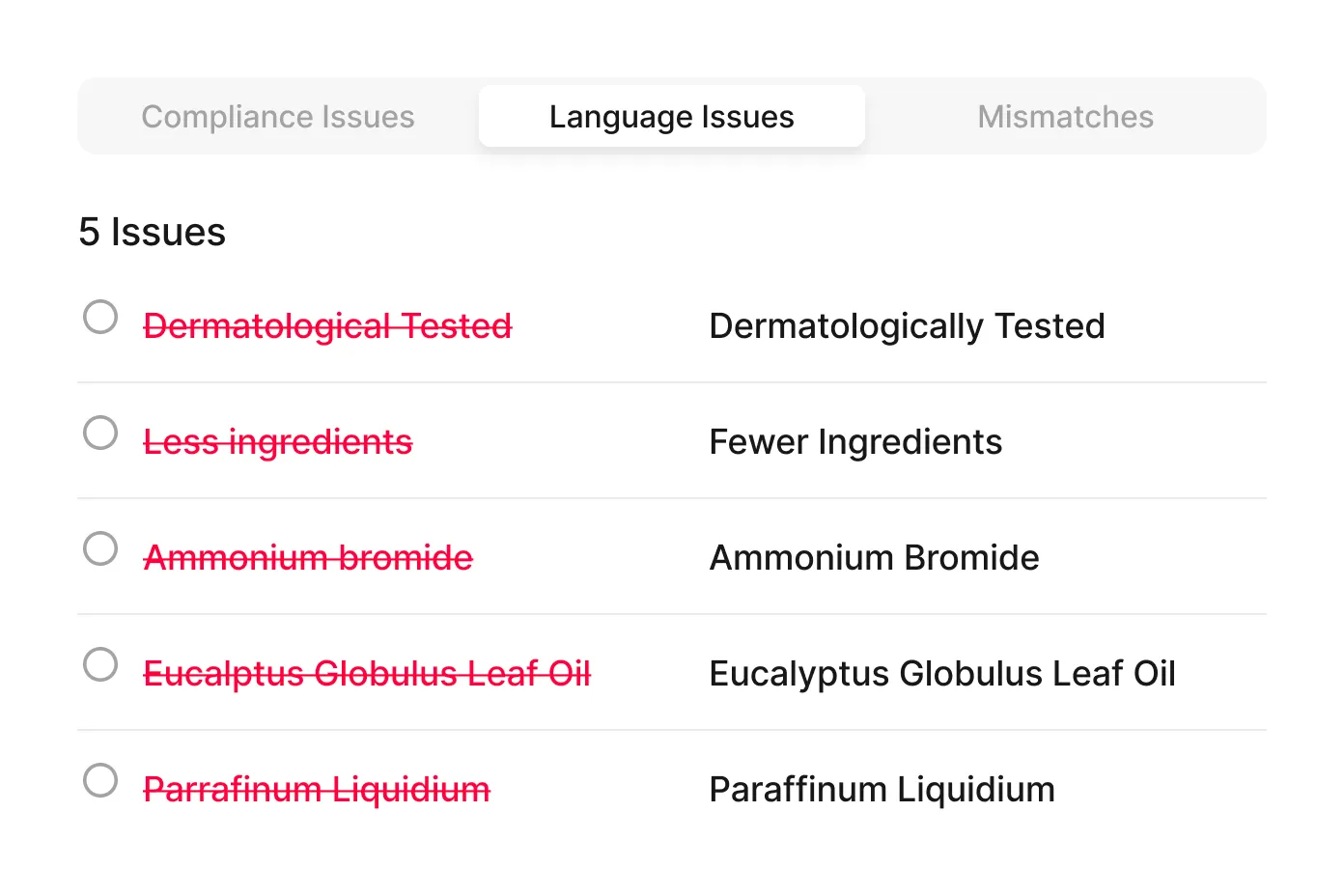This screenshot has height=896, width=1344.
Task: Mark the Eucalptus Globulus Leaf Oil issue
Action: [x=99, y=664]
